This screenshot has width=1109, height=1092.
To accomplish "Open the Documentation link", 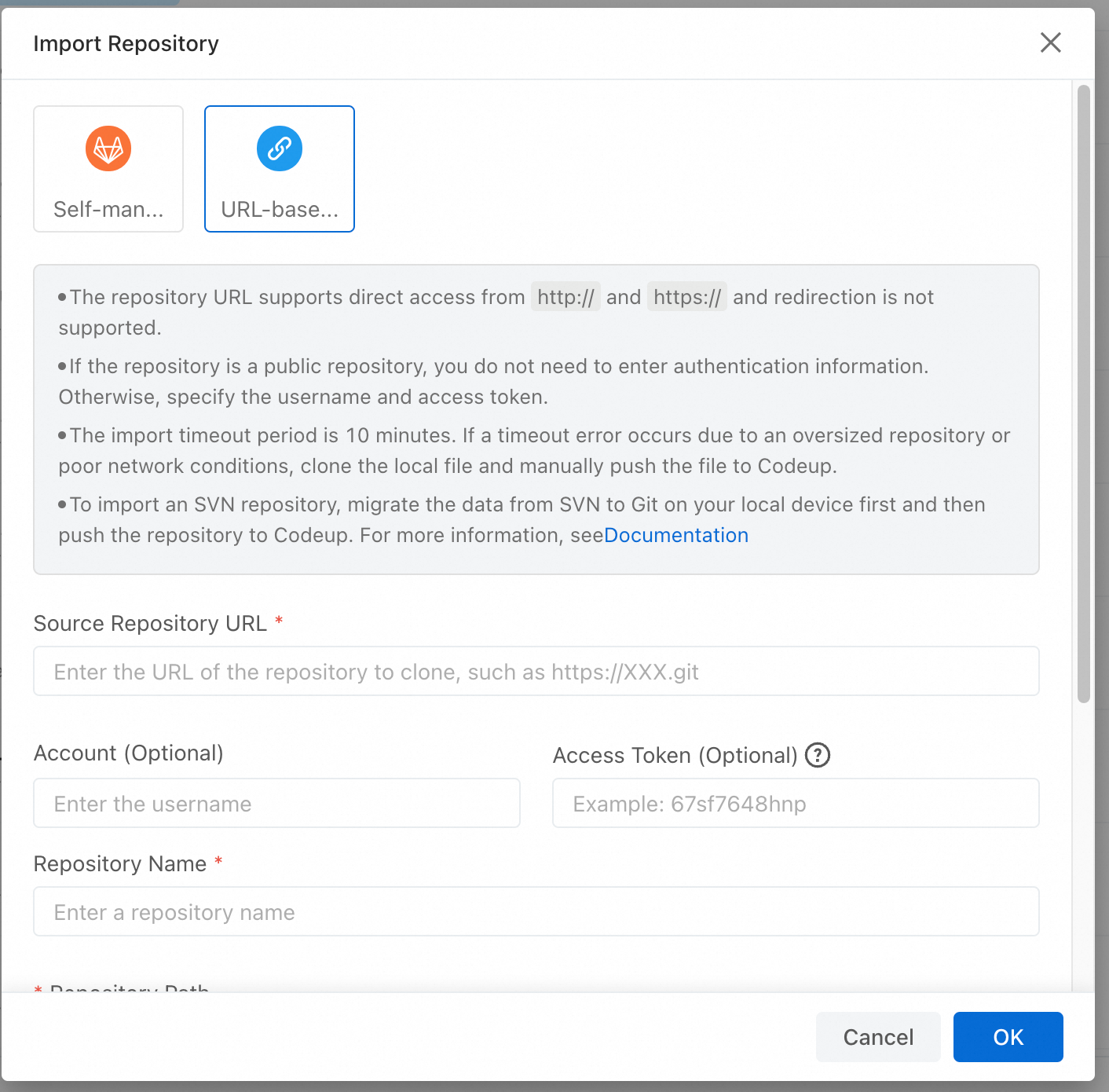I will coord(676,535).
